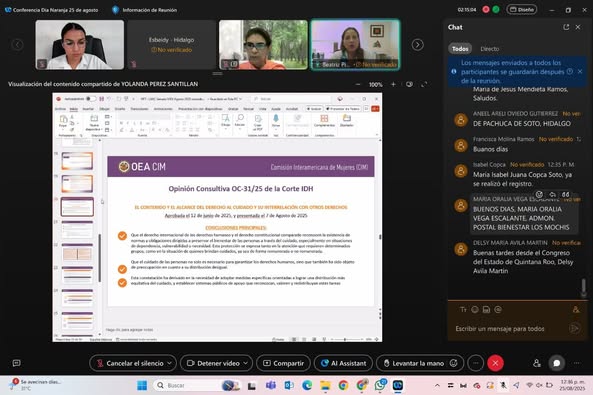Click the chat message input field
Viewport: 593px width, 395px height.
(x=511, y=328)
